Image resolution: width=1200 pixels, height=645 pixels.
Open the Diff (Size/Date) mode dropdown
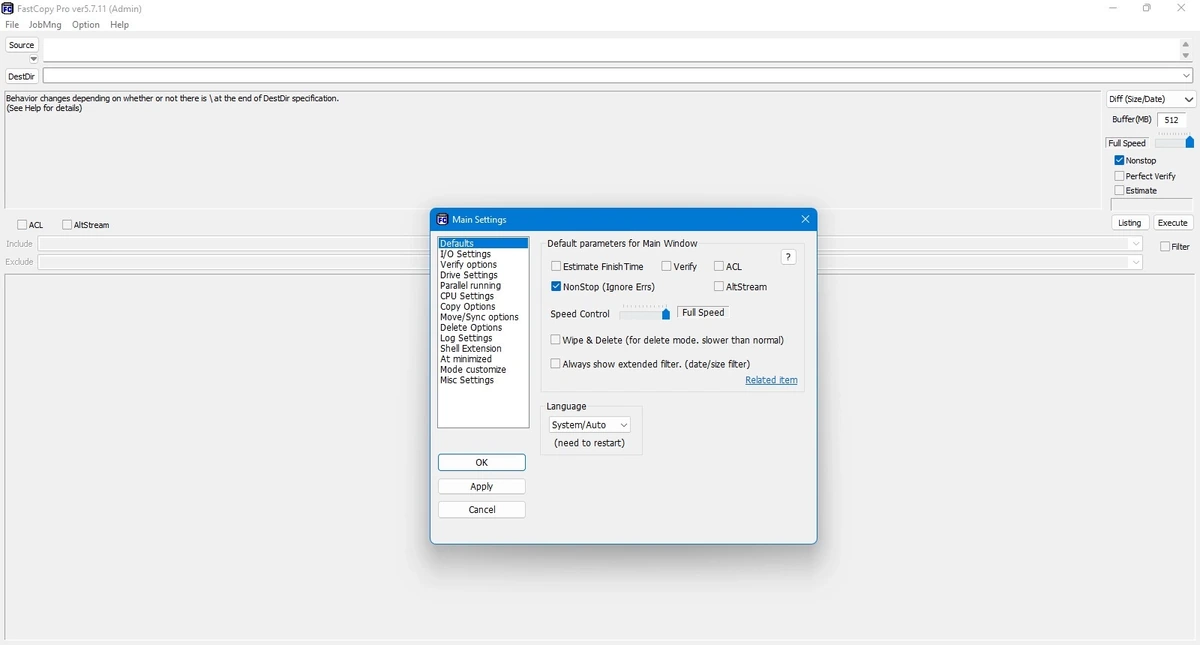pyautogui.click(x=1150, y=99)
